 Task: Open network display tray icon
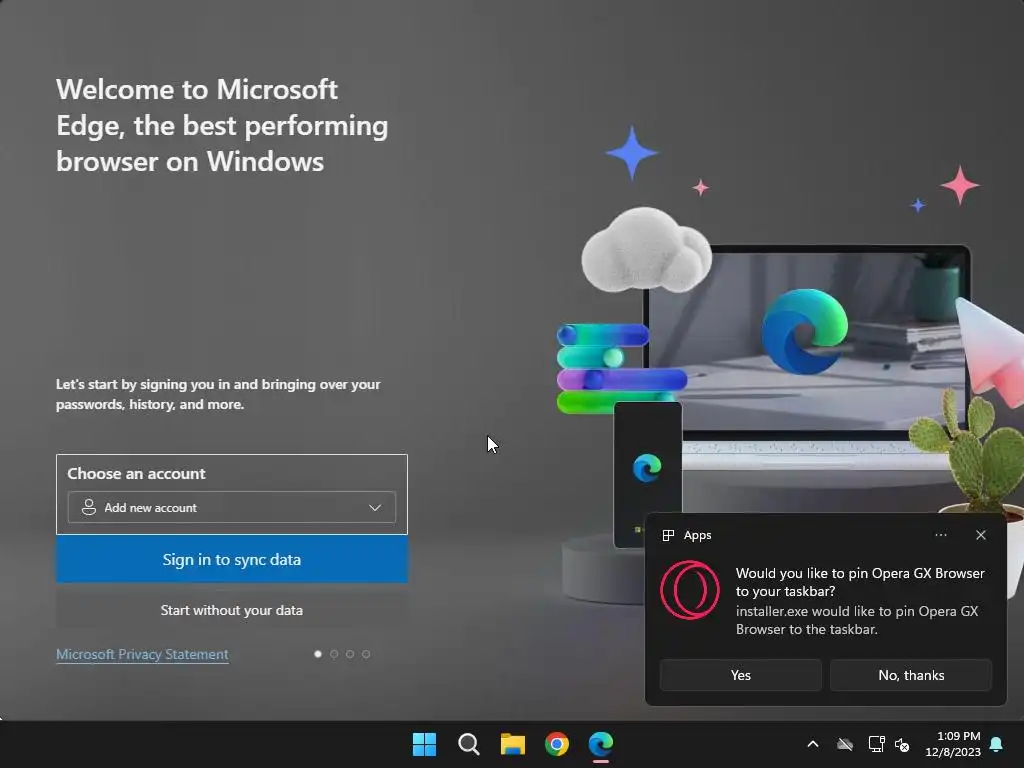pyautogui.click(x=876, y=744)
